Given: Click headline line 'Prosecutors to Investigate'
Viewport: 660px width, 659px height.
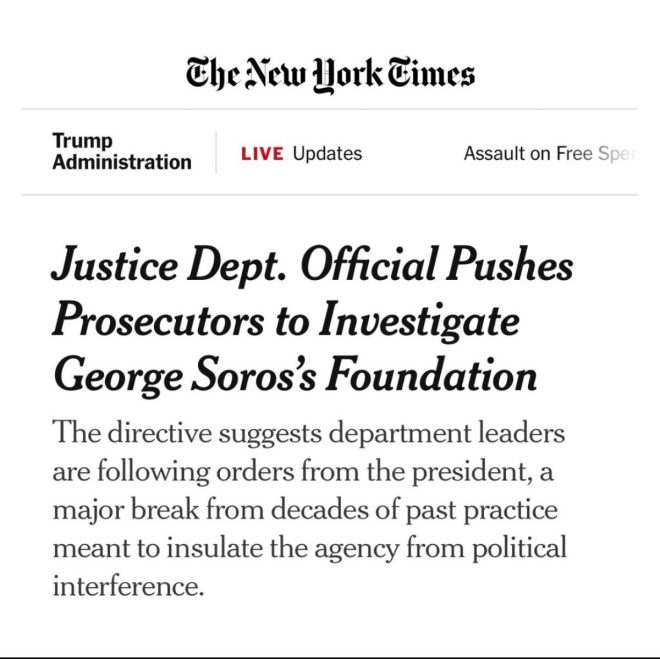Looking at the screenshot, I should click(x=286, y=322).
